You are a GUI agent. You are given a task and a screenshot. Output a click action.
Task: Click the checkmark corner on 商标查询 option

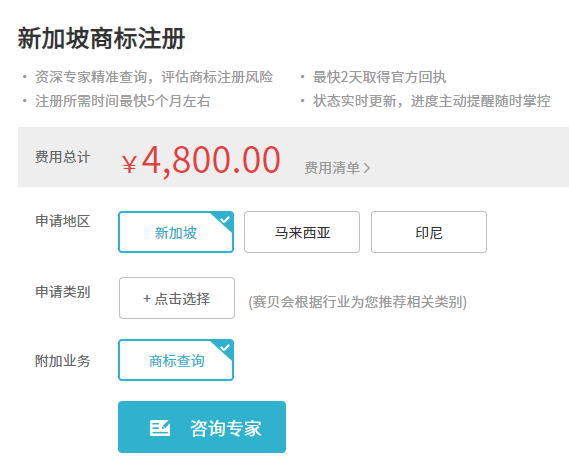click(x=225, y=348)
